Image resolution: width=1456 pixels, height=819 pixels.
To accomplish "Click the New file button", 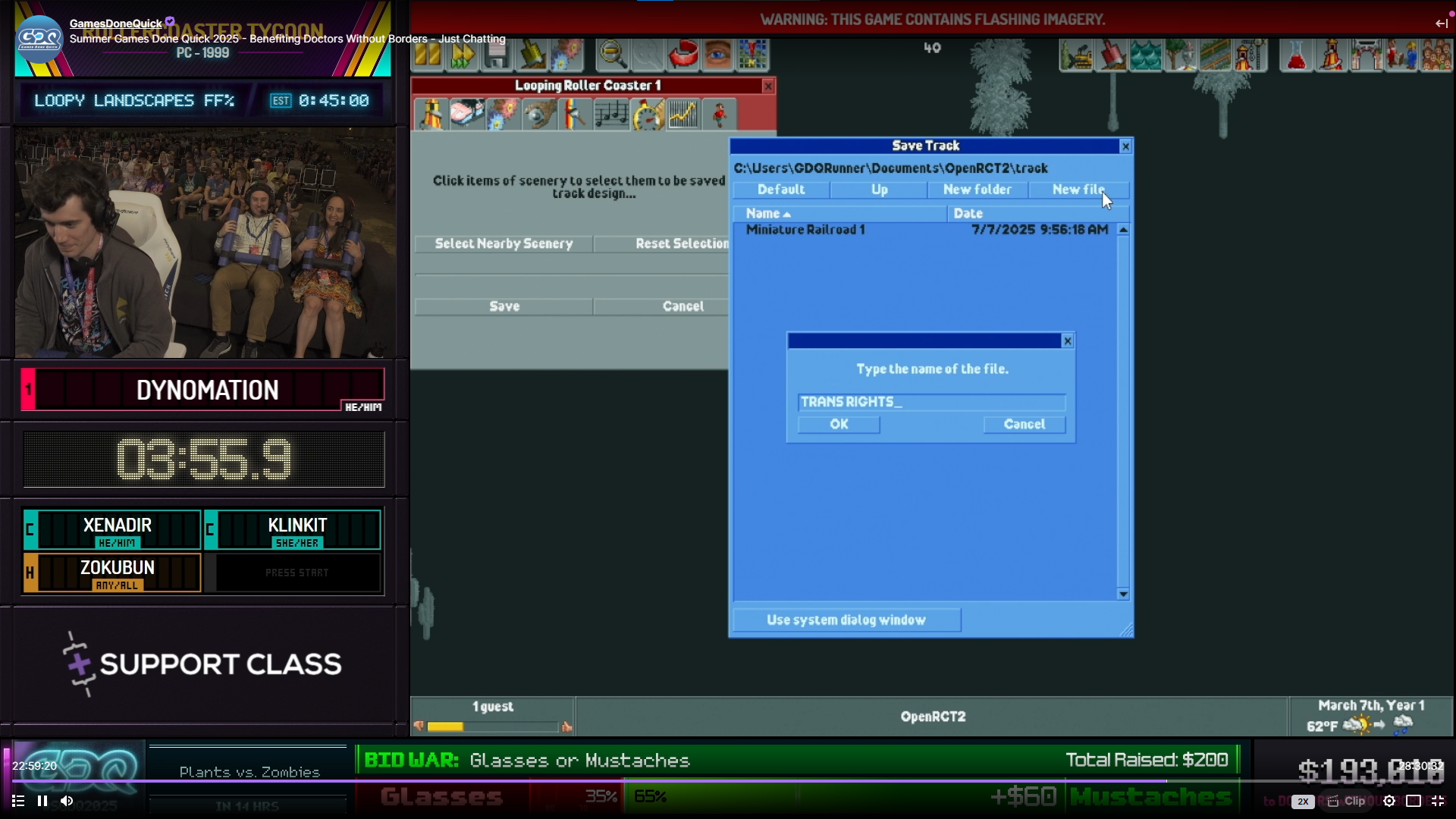I will 1078,190.
